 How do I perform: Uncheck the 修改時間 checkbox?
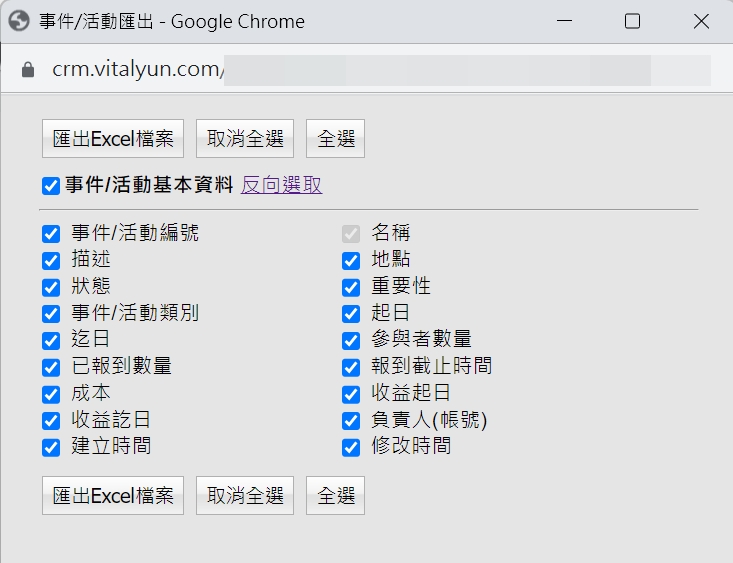(351, 448)
